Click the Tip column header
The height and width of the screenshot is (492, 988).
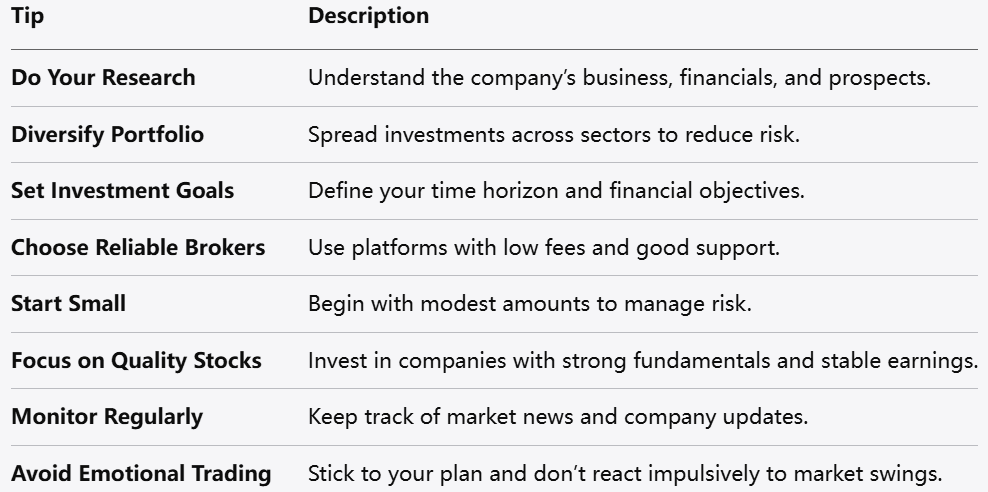27,17
